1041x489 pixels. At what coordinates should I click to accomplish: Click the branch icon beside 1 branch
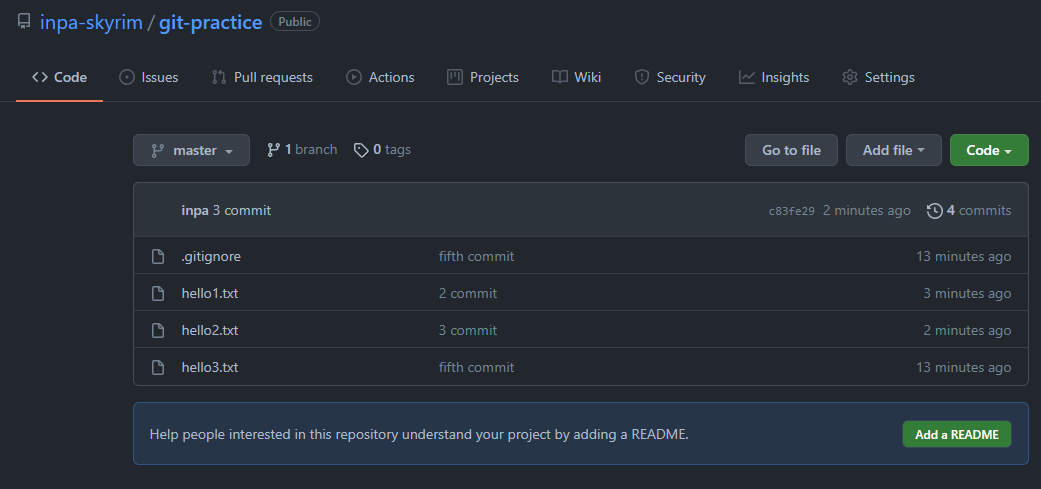[273, 150]
